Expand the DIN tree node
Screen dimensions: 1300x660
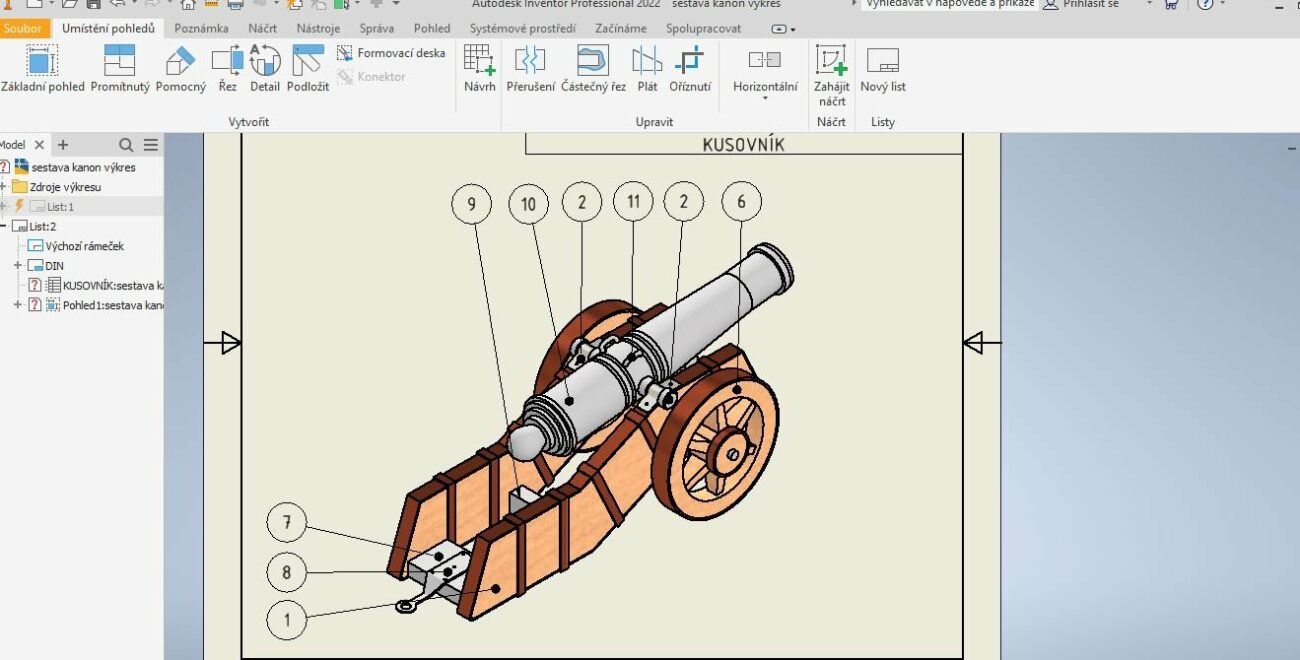click(18, 266)
